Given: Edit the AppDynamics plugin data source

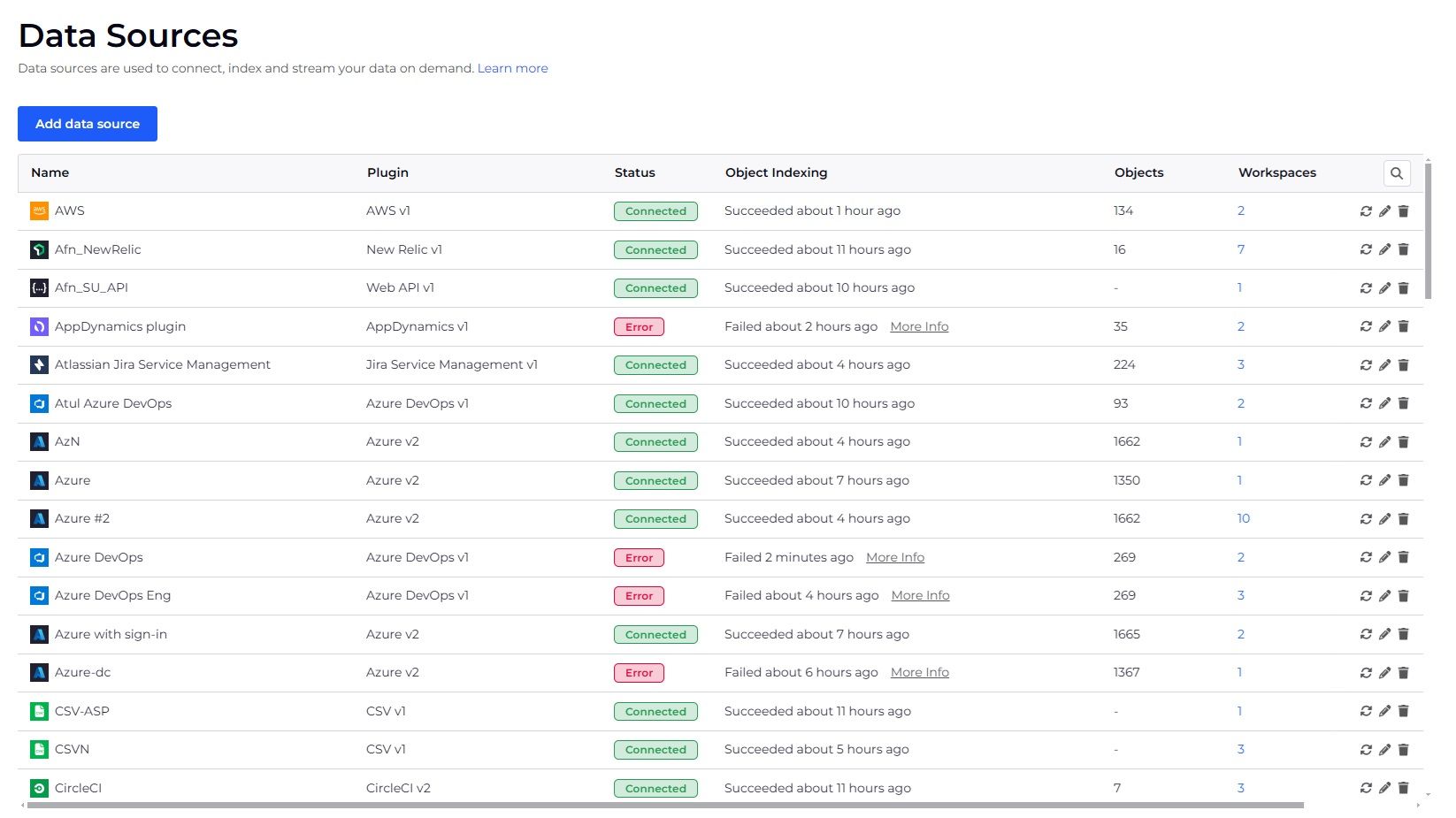Looking at the screenshot, I should [x=1384, y=326].
